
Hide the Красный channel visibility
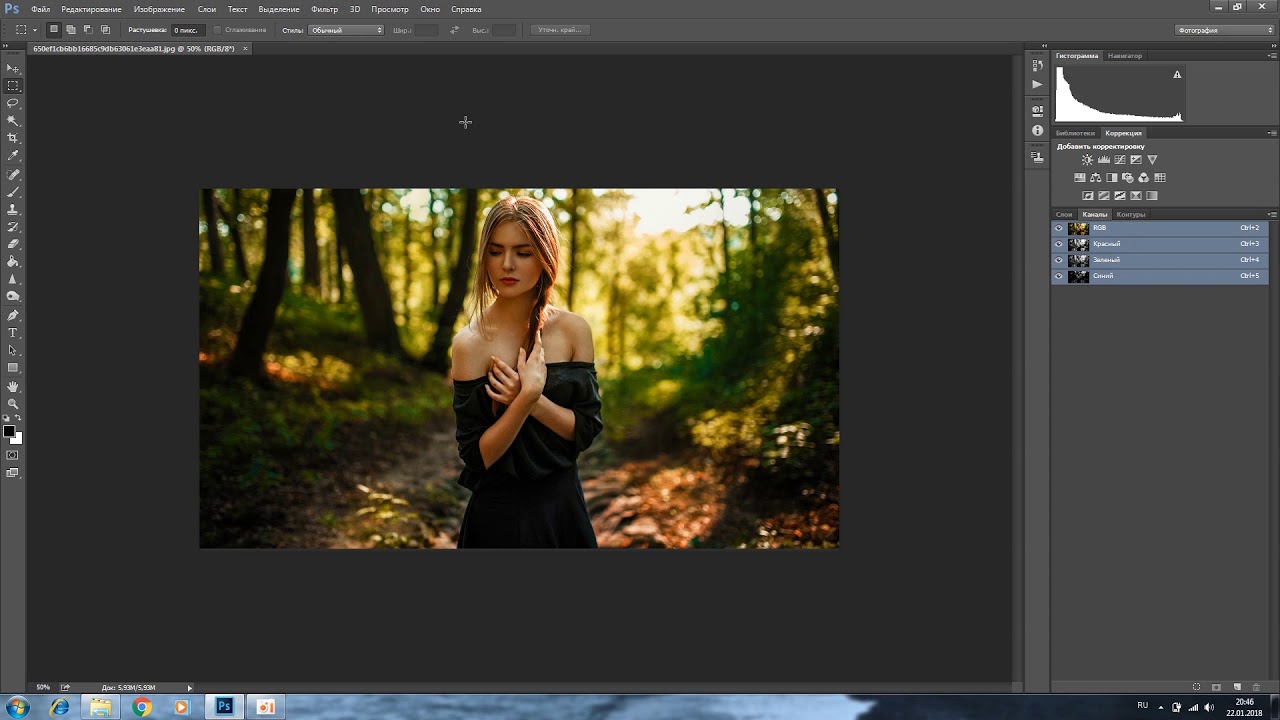(1059, 244)
